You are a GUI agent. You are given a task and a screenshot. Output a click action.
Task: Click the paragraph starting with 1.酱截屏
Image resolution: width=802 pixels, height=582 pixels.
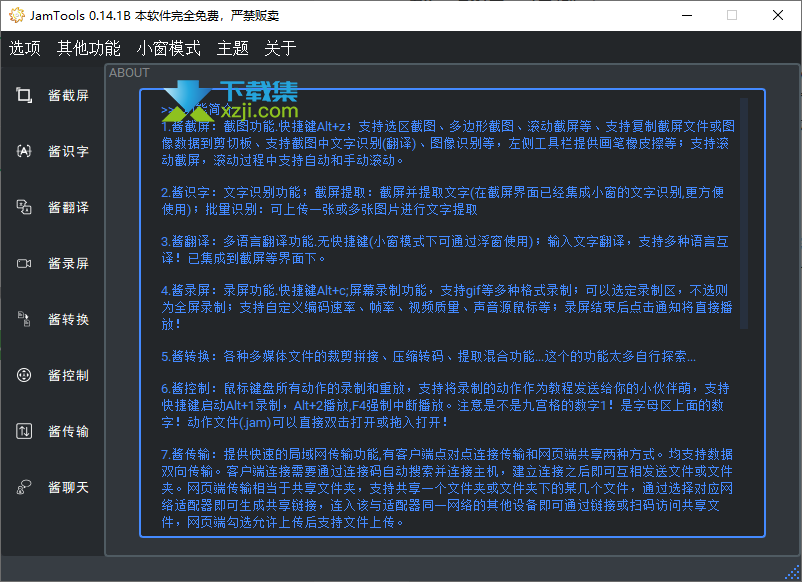click(448, 143)
